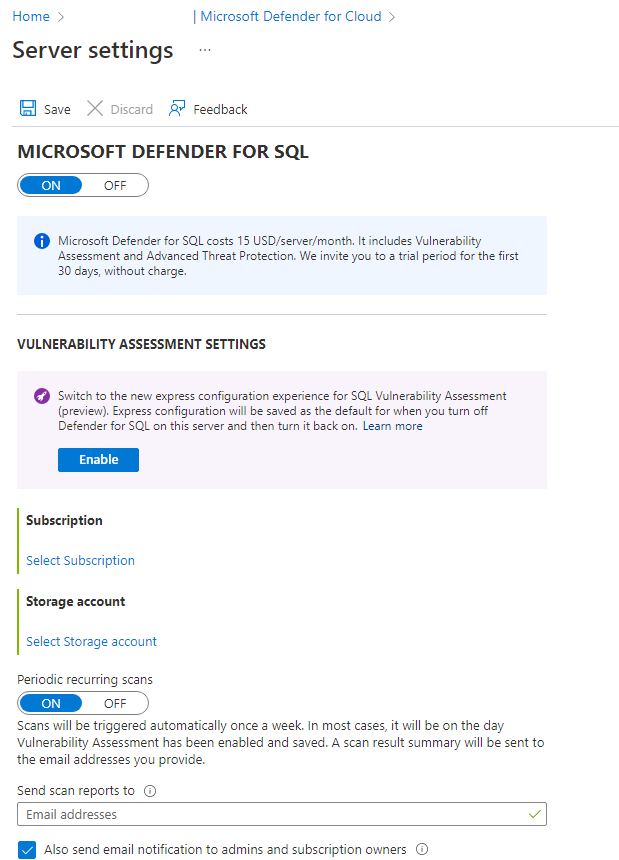619x860 pixels.
Task: Select ON in Defender for SQL switch
Action: [50, 185]
